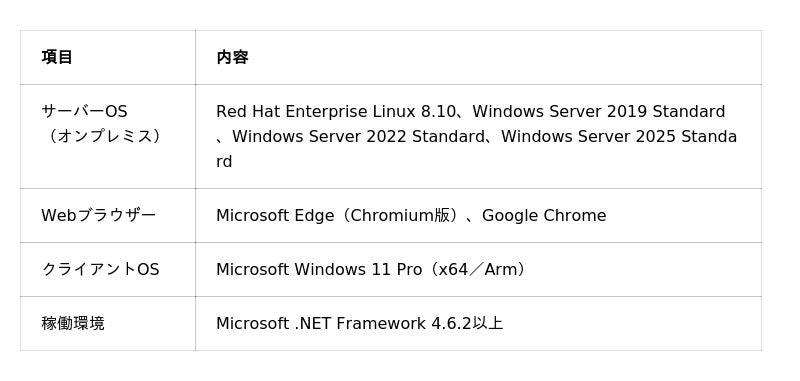The width and height of the screenshot is (800, 381).
Task: Click Microsoft .NET Framework text
Action: (x=321, y=323)
